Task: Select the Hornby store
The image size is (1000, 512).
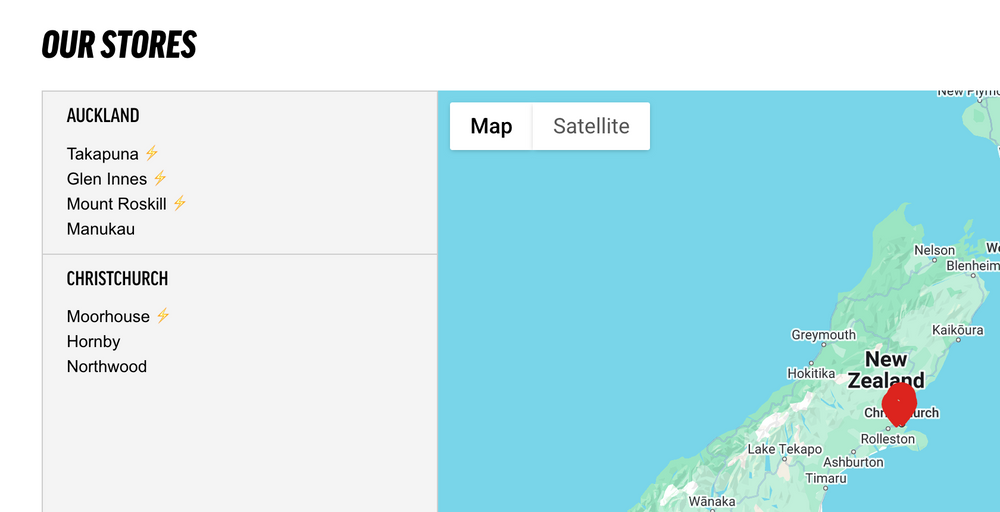Action: 94,342
